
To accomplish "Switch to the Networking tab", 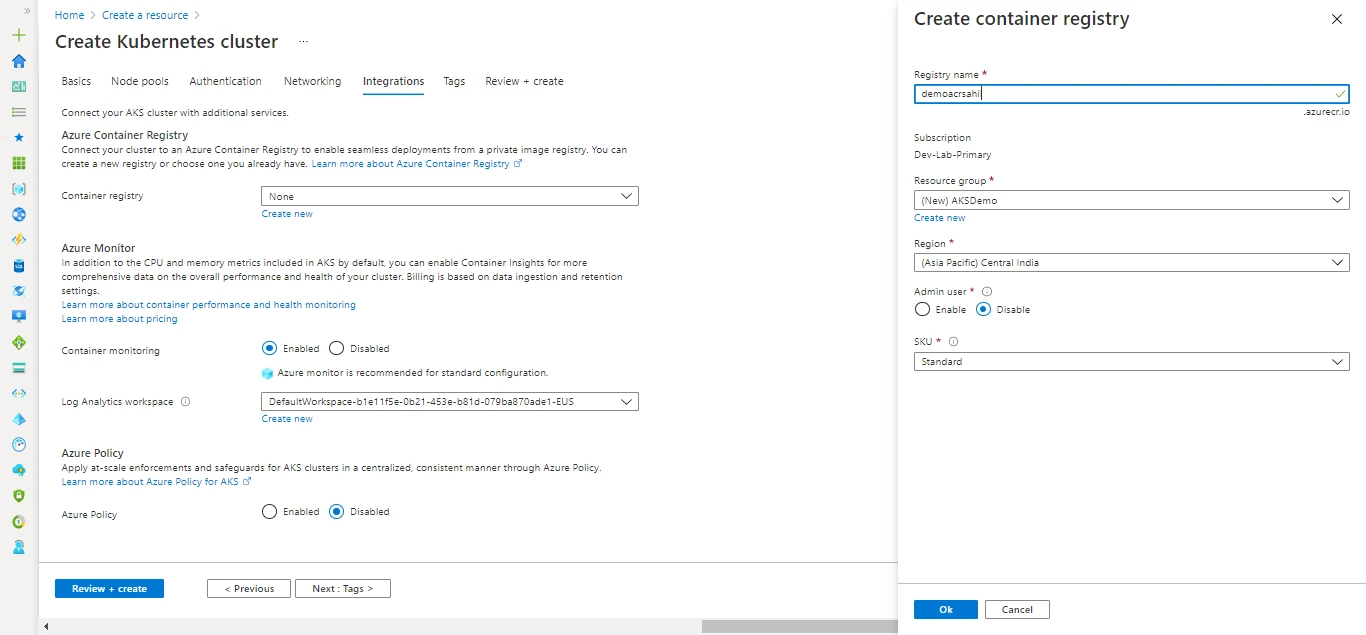I will [312, 81].
